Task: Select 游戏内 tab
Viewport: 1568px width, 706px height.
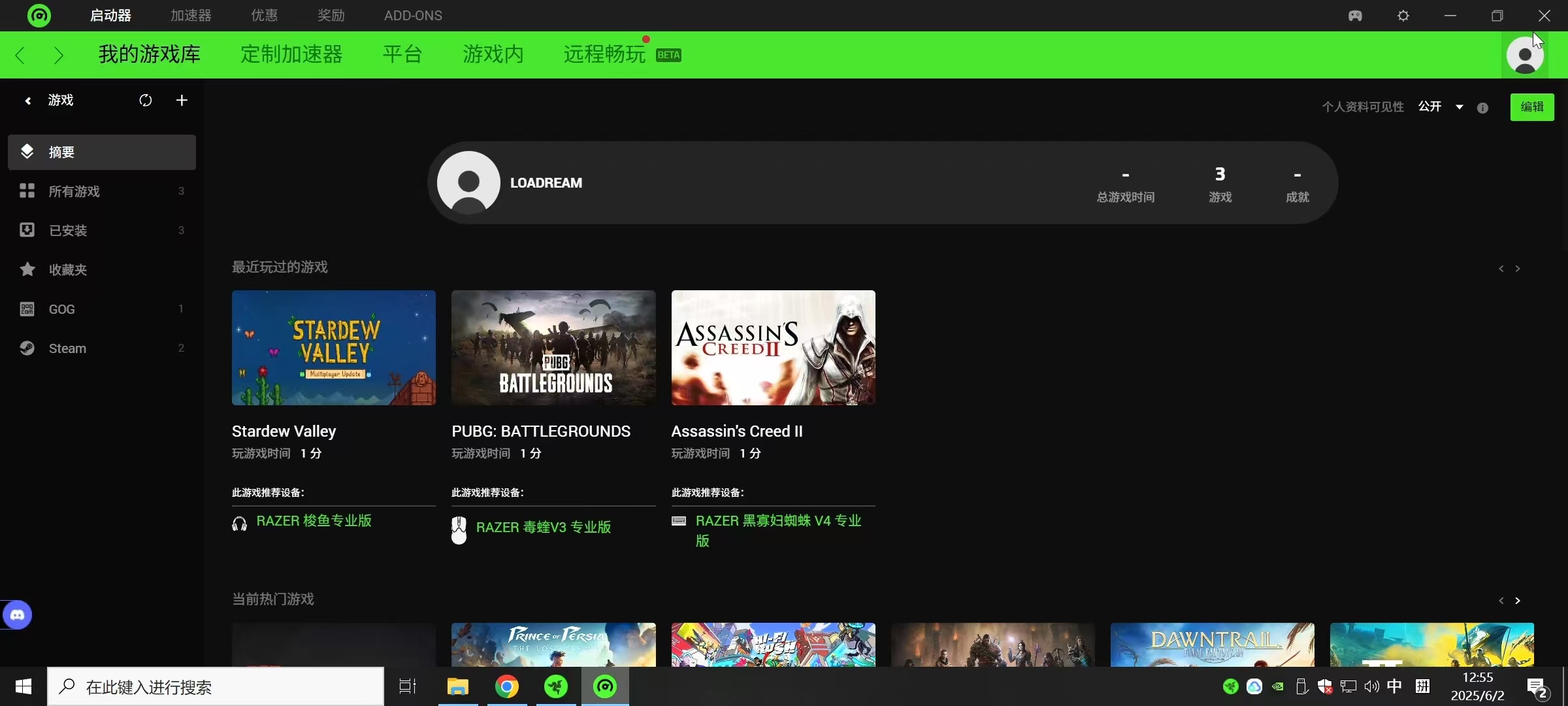Action: (493, 54)
